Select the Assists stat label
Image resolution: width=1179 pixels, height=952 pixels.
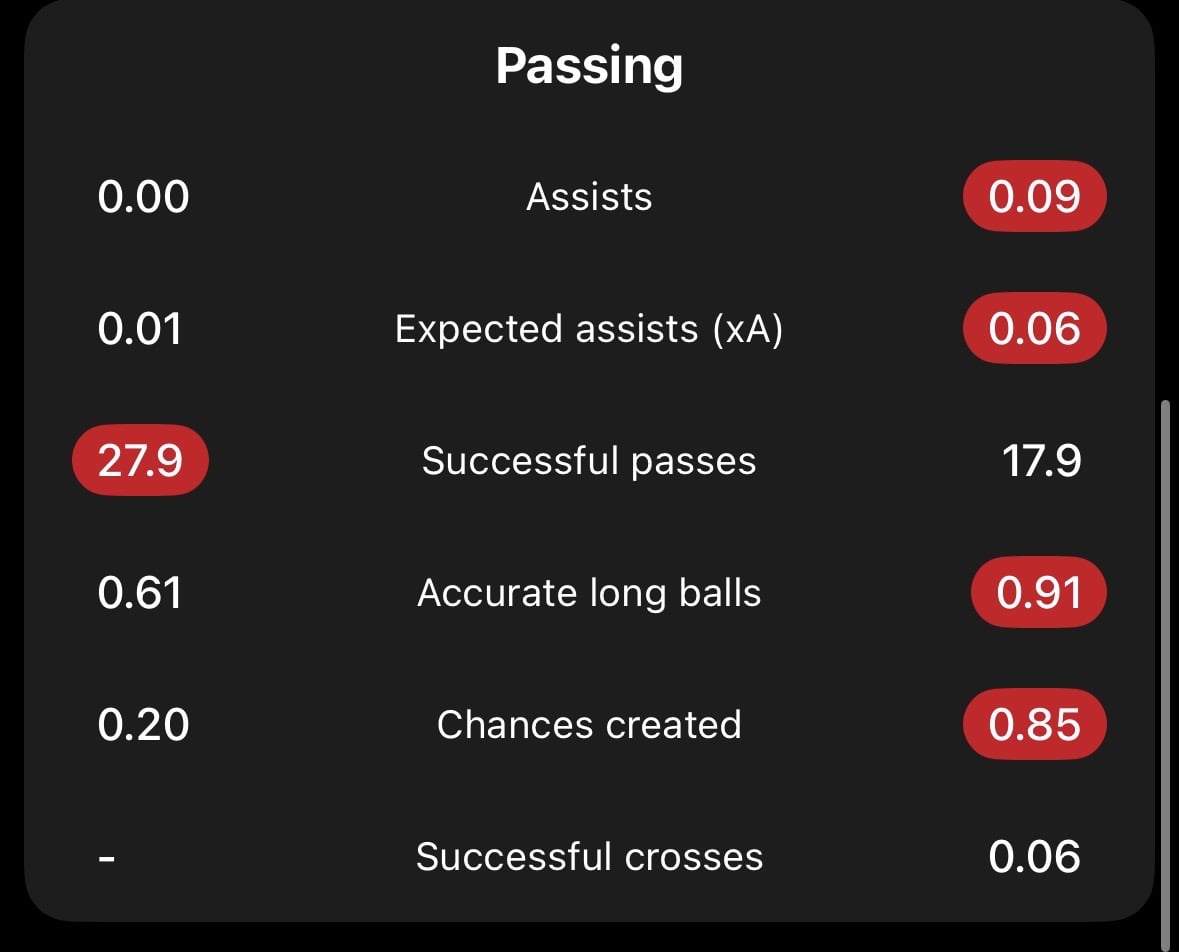[589, 197]
